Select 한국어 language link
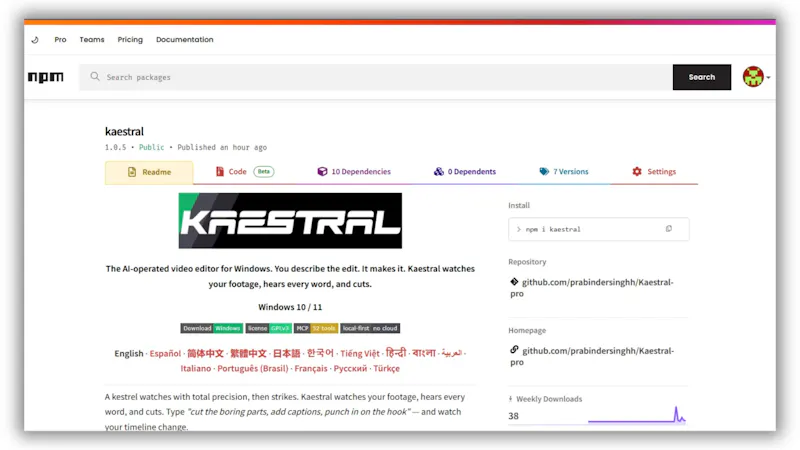800x450 pixels. click(x=320, y=353)
